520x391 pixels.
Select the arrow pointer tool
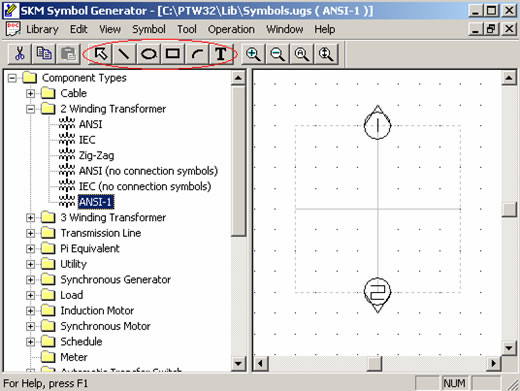click(x=100, y=54)
